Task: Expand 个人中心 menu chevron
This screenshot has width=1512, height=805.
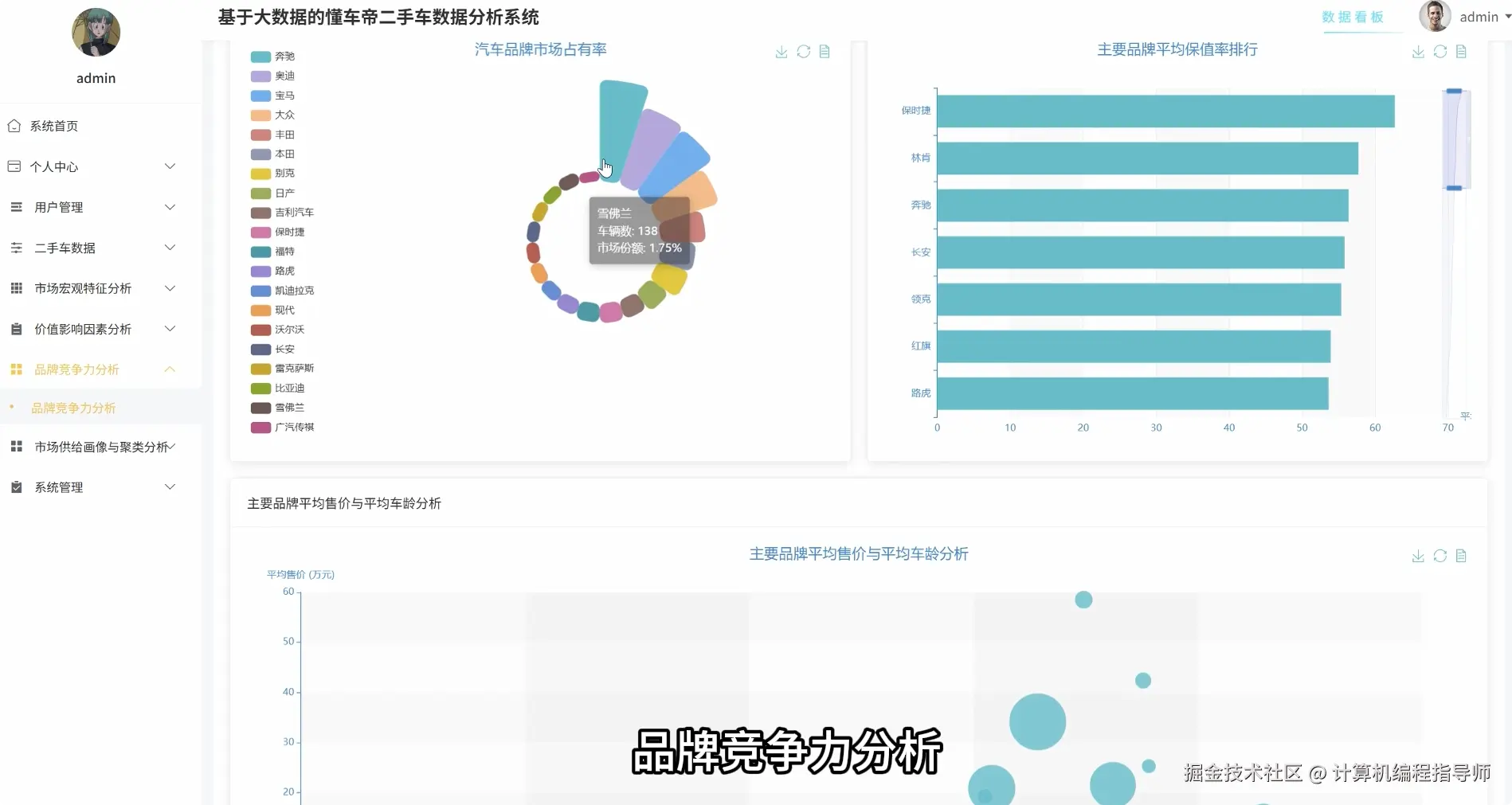Action: (170, 166)
